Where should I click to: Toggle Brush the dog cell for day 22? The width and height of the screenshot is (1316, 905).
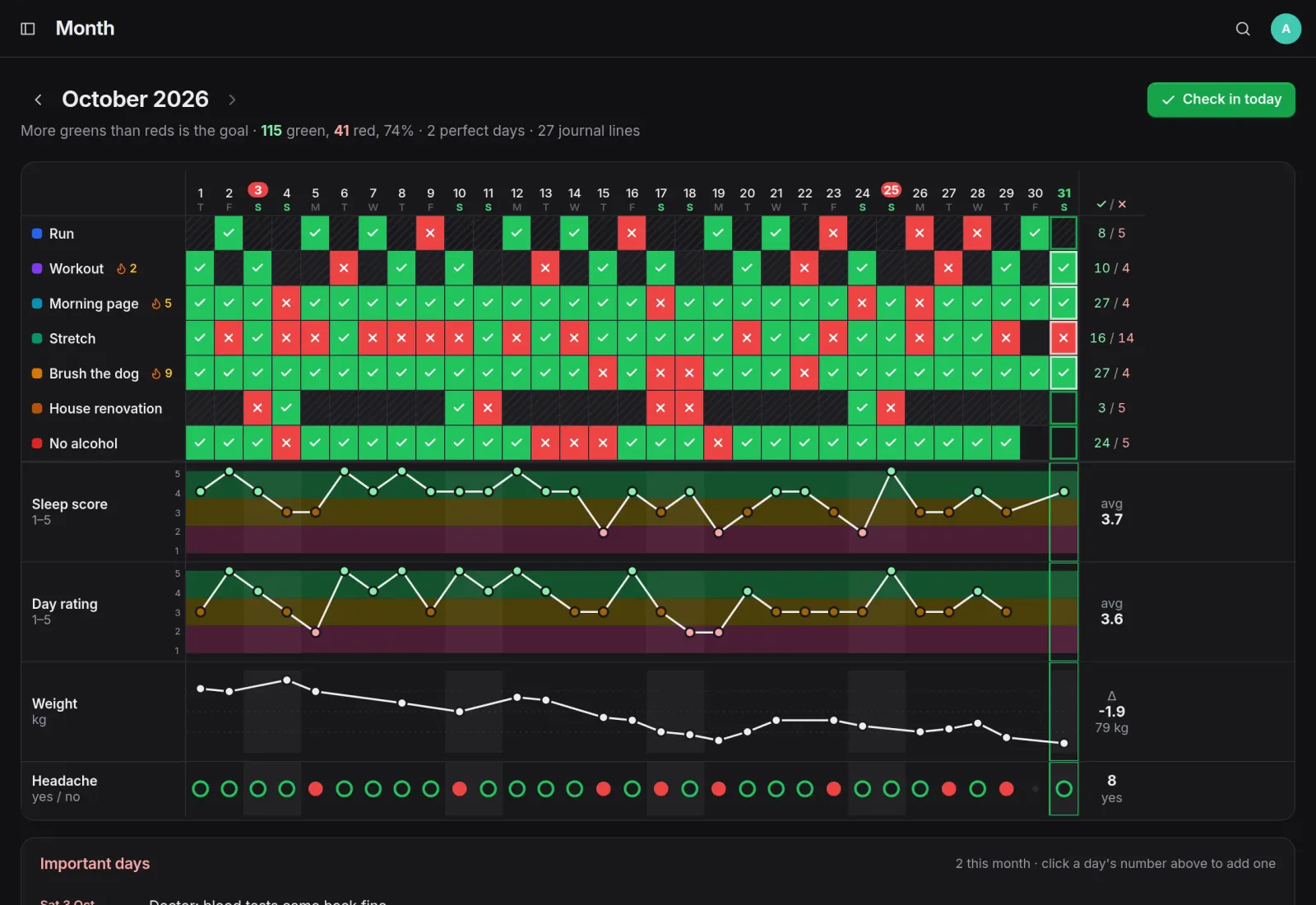tap(804, 373)
